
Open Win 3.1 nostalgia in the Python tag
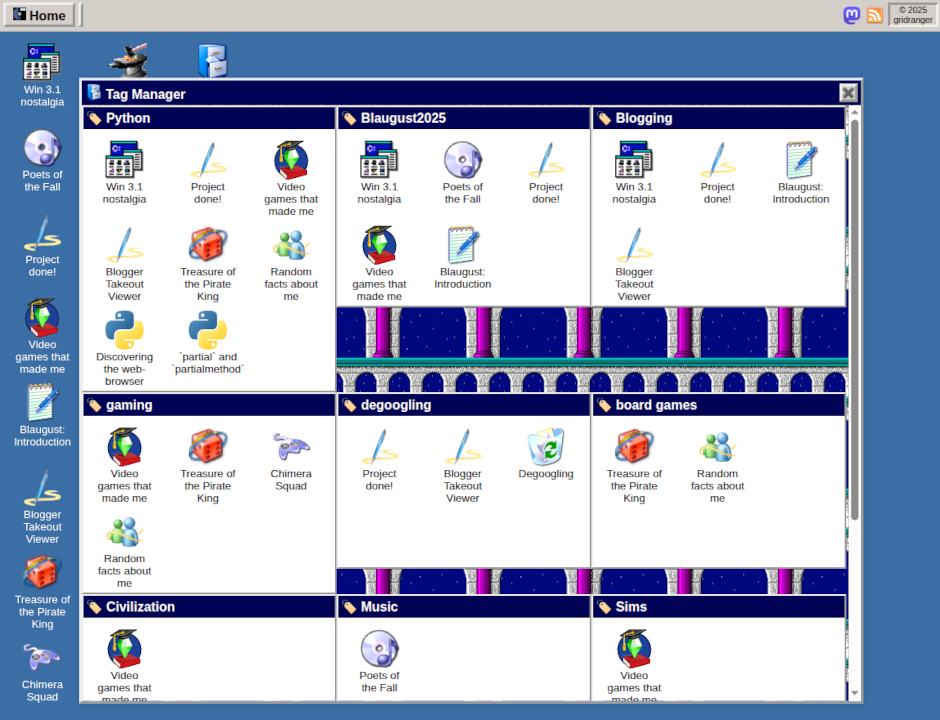pyautogui.click(x=124, y=173)
